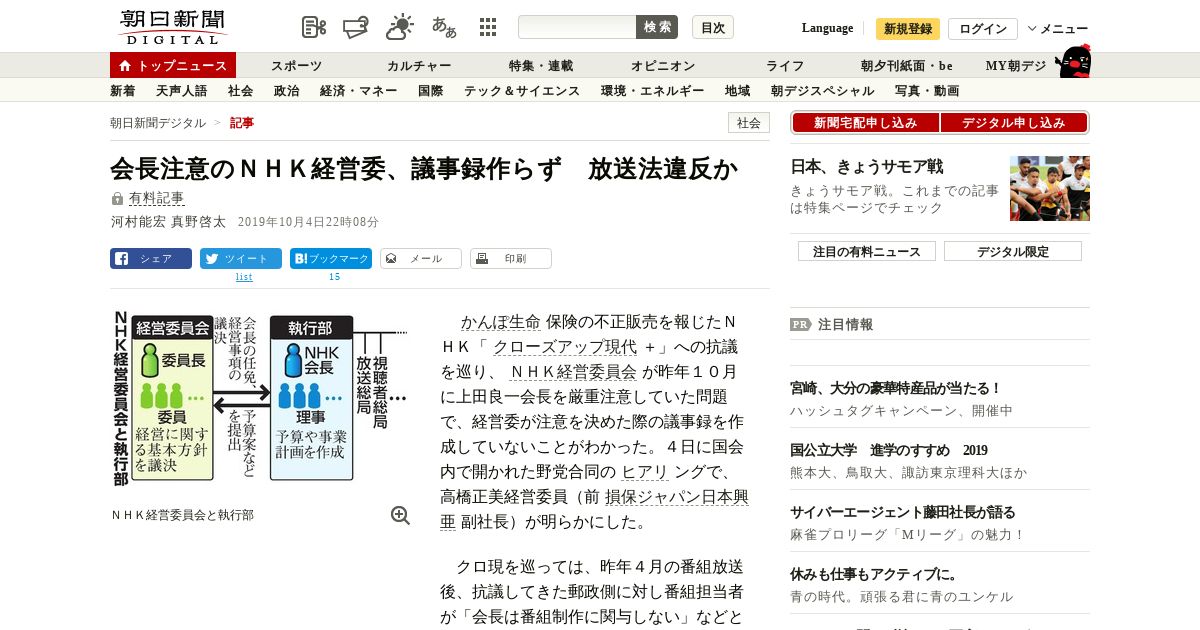
Task: Click the NHK organization diagram image
Action: click(x=259, y=396)
